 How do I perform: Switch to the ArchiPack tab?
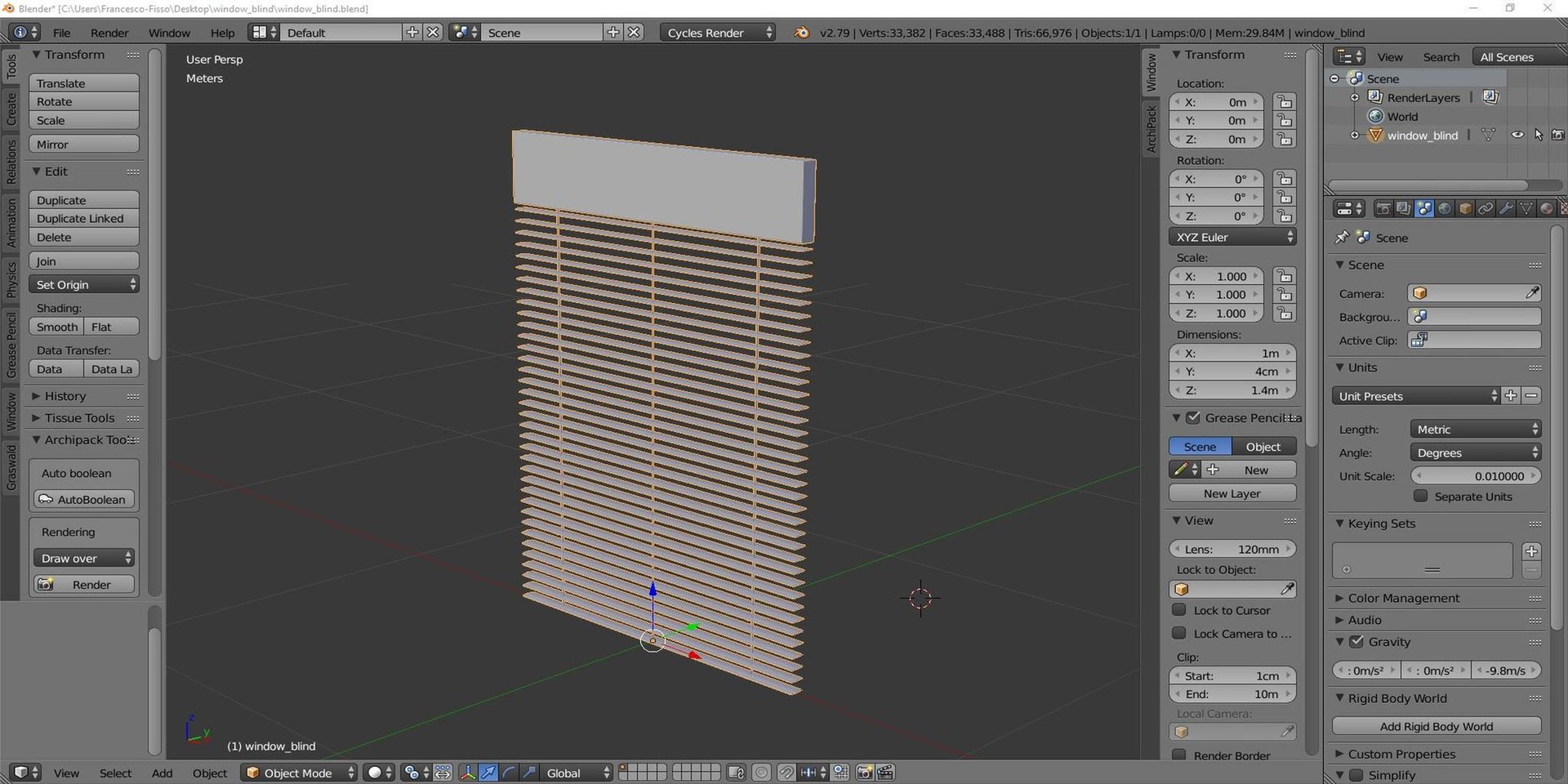pyautogui.click(x=1151, y=128)
